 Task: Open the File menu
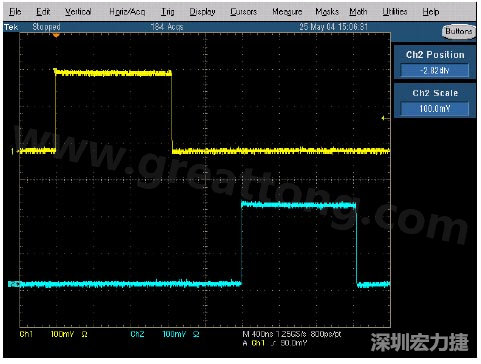(x=15, y=12)
